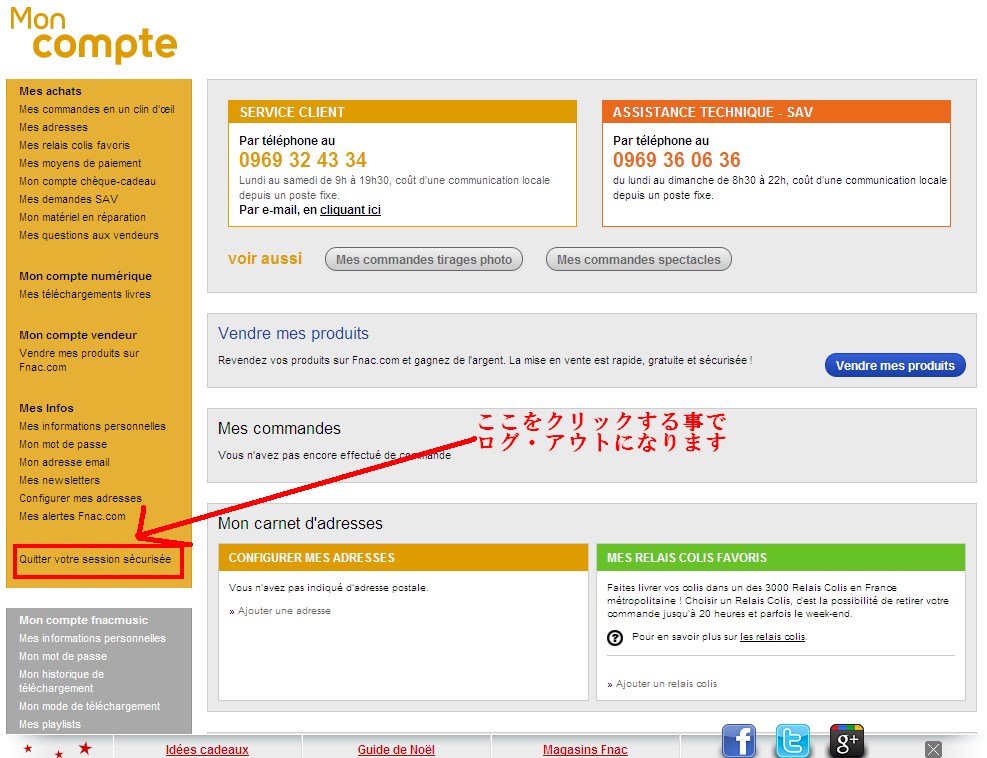Screen dimensions: 987x758
Task: Open Mes informations personnelles under Mes Infos
Action: pos(93,426)
